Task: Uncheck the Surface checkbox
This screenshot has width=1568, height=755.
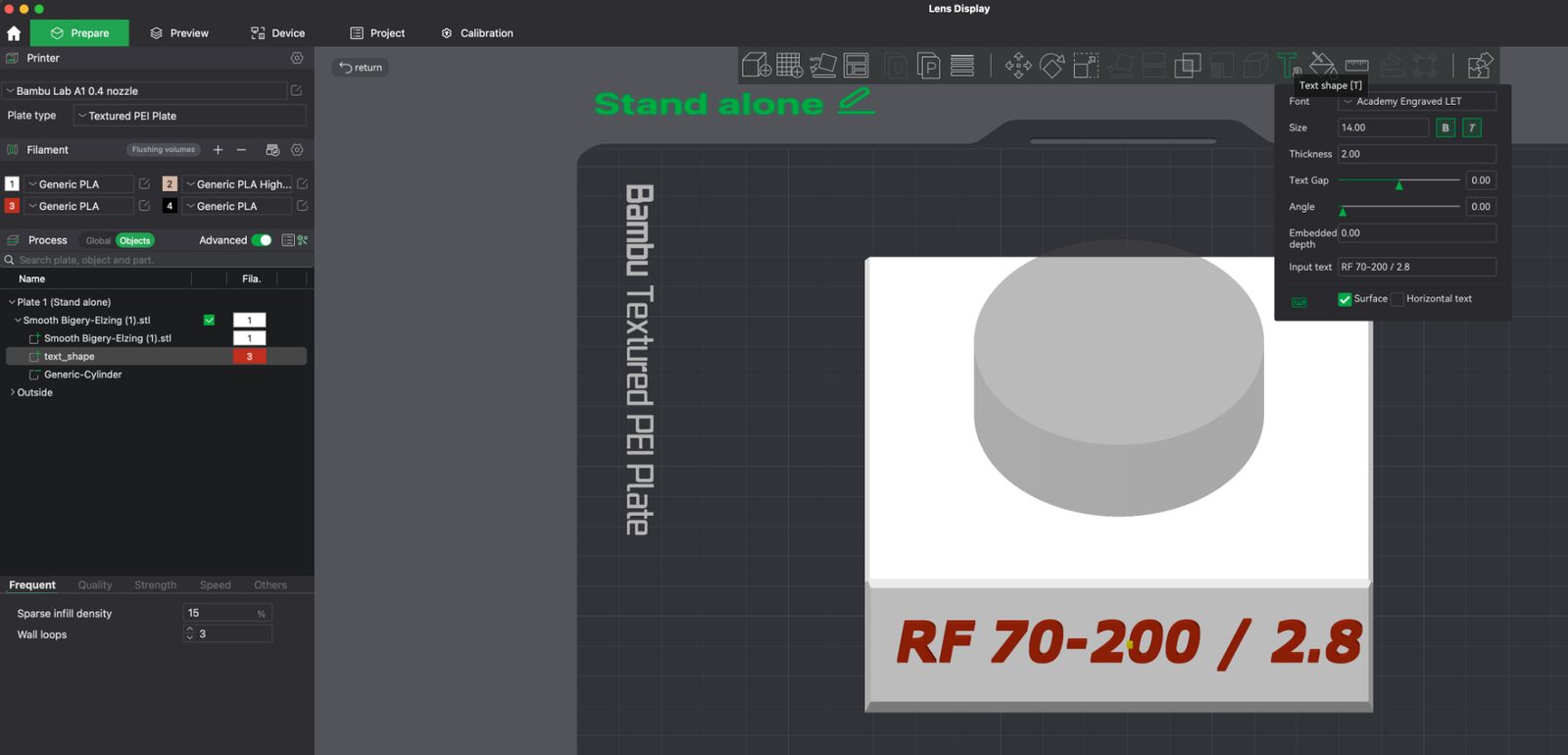Action: click(1345, 299)
